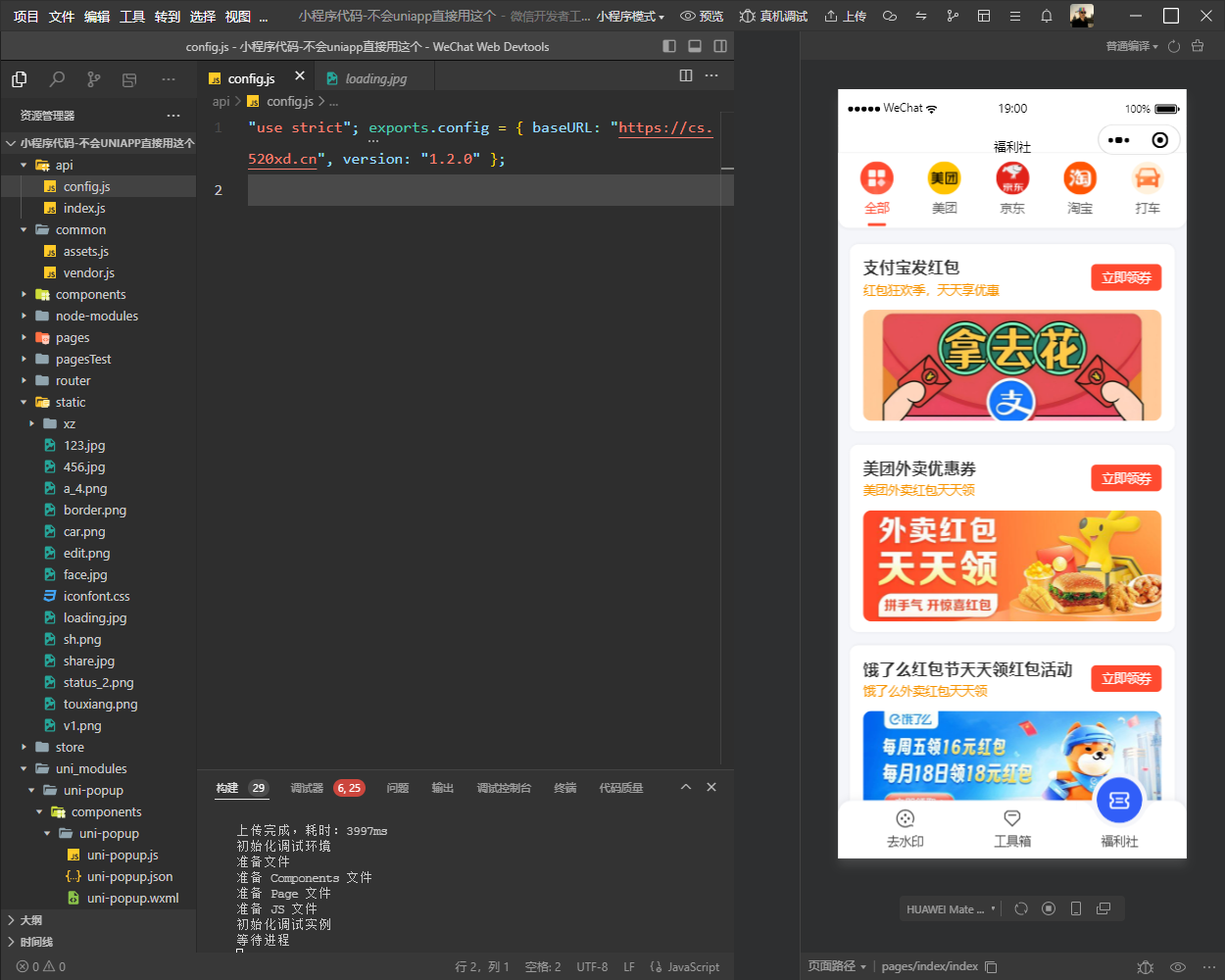Open the notification bell icon
Image resolution: width=1225 pixels, height=980 pixels.
coord(1047,16)
